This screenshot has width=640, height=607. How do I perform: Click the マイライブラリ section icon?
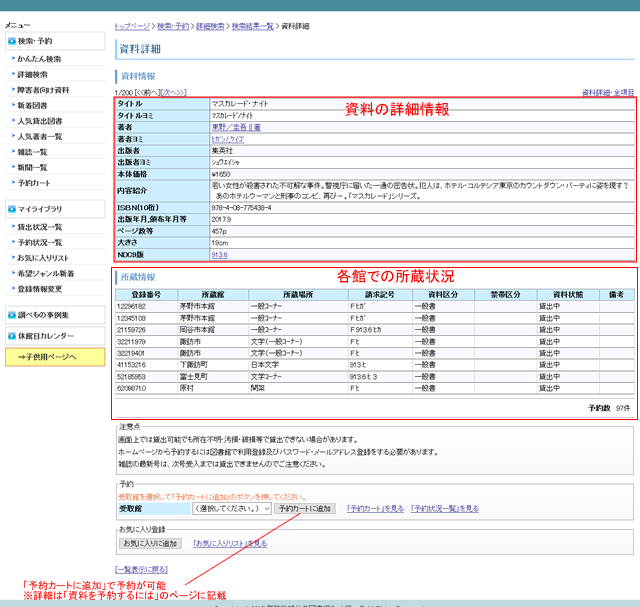tap(12, 209)
